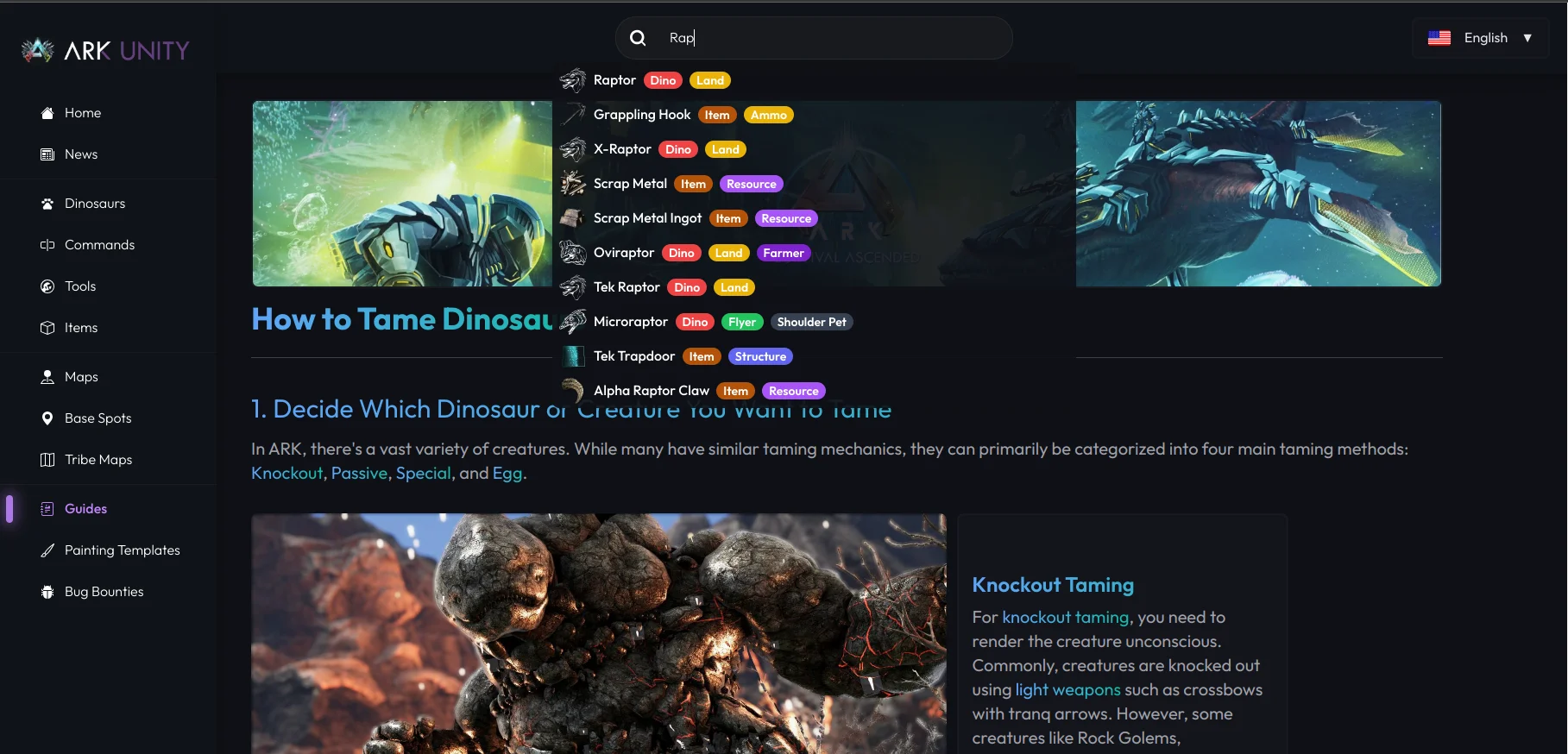This screenshot has height=754, width=1568.
Task: Pick Microraptor from search results
Action: (x=631, y=322)
